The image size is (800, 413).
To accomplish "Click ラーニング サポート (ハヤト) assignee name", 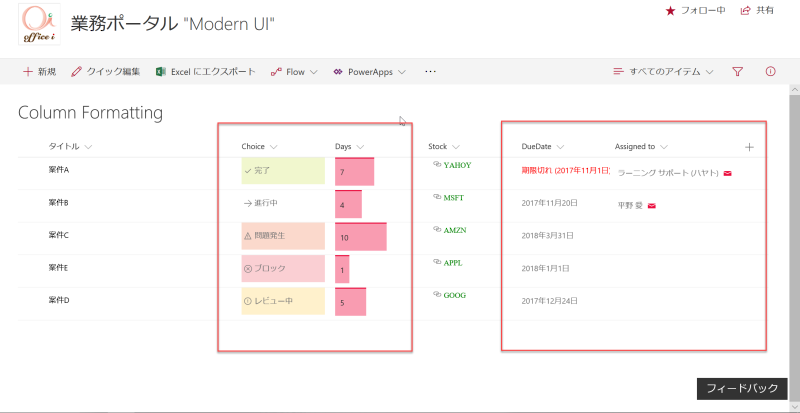I will click(668, 174).
